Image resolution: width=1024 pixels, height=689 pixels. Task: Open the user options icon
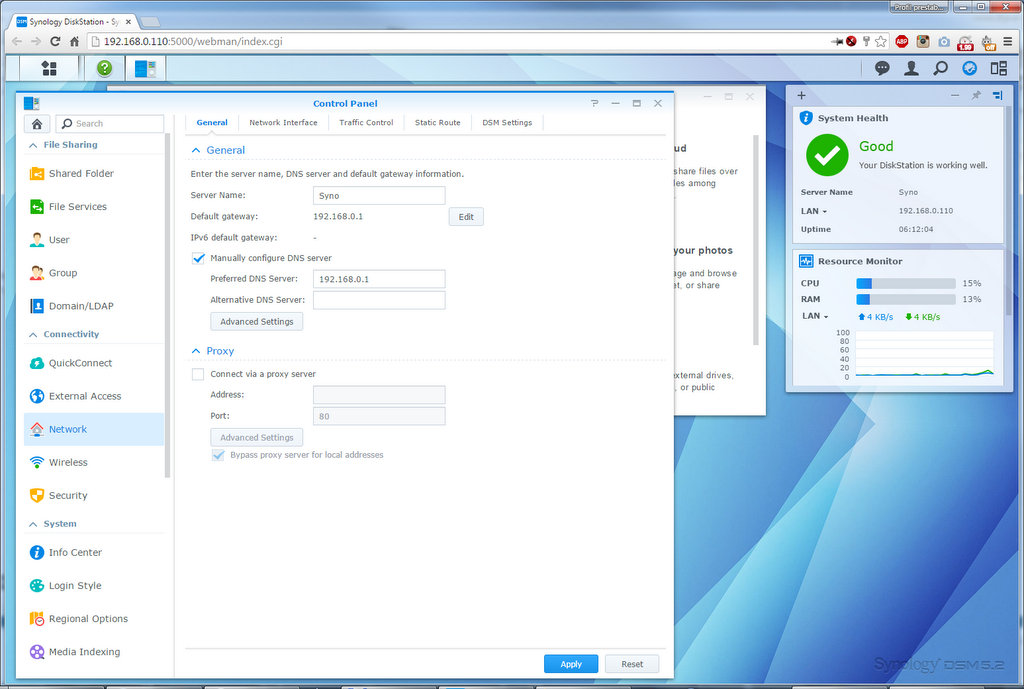click(x=911, y=68)
